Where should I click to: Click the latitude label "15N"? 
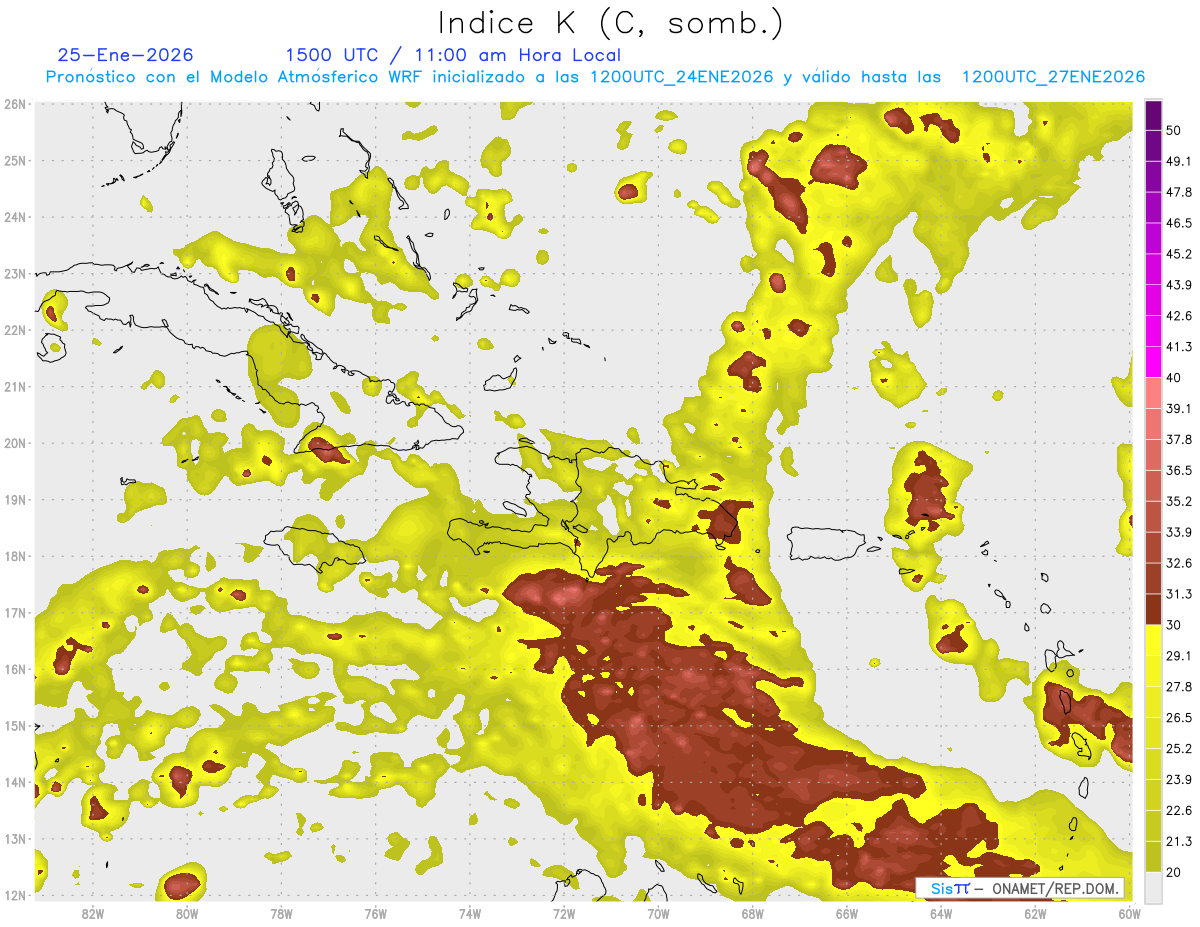[15, 725]
